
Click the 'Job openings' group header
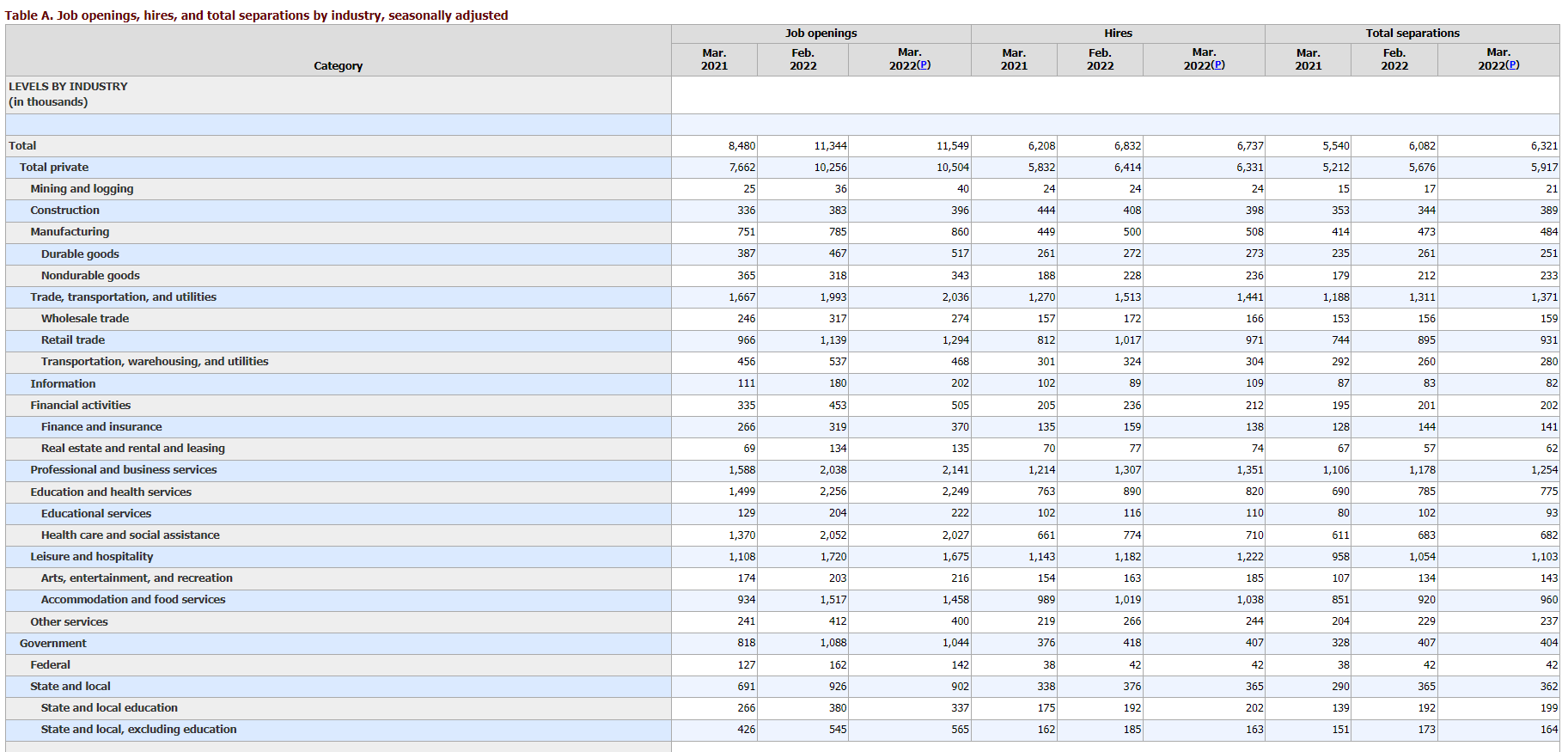821,34
